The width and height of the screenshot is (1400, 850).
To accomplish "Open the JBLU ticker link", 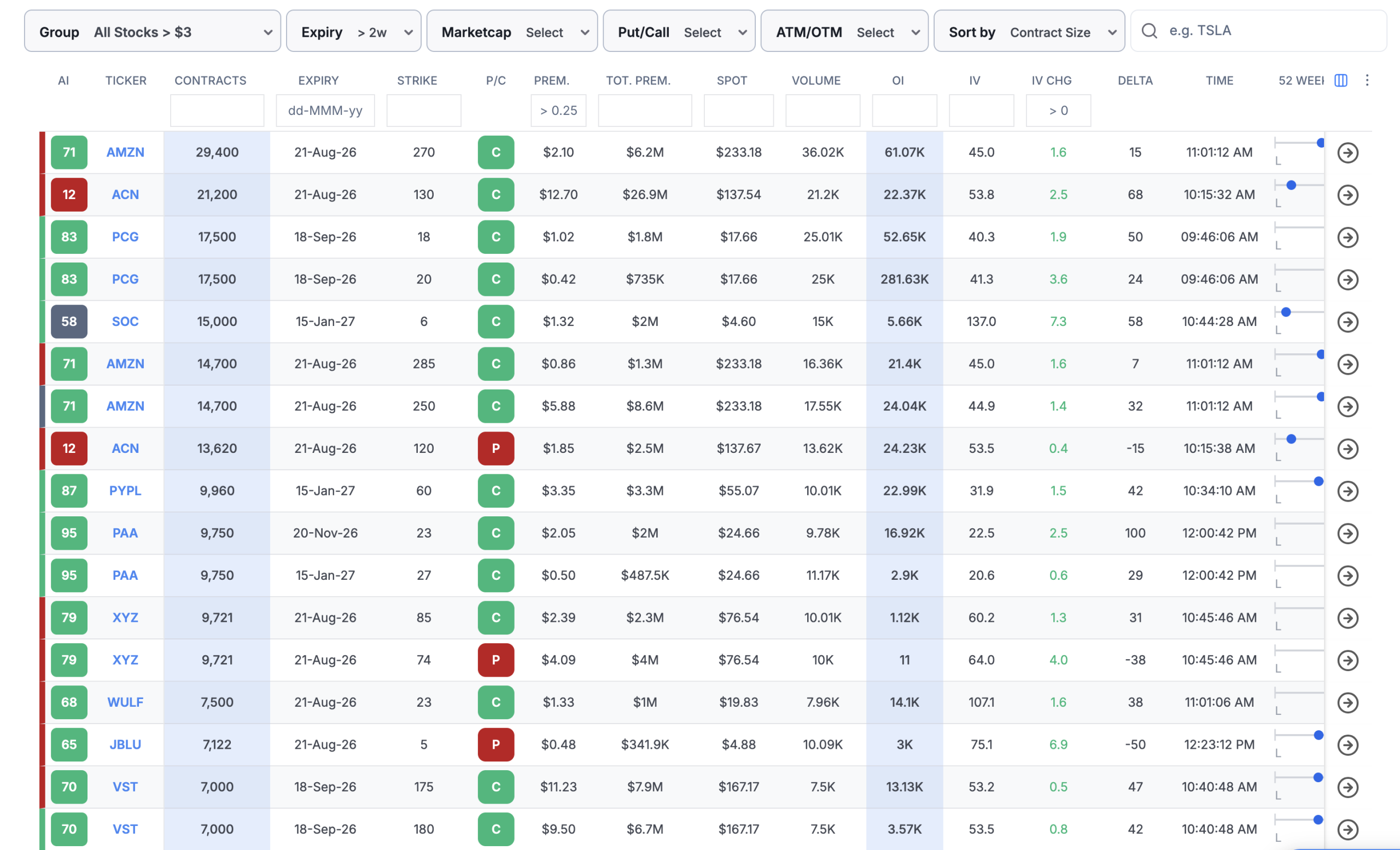I will [x=125, y=744].
